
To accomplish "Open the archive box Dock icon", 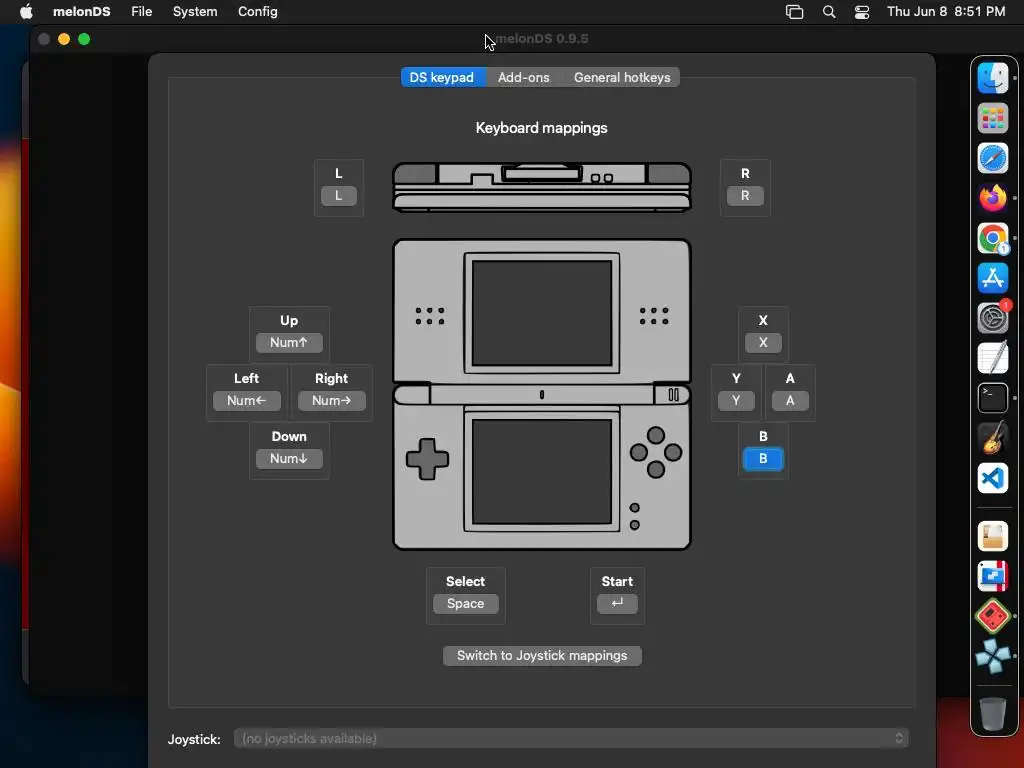I will point(993,537).
